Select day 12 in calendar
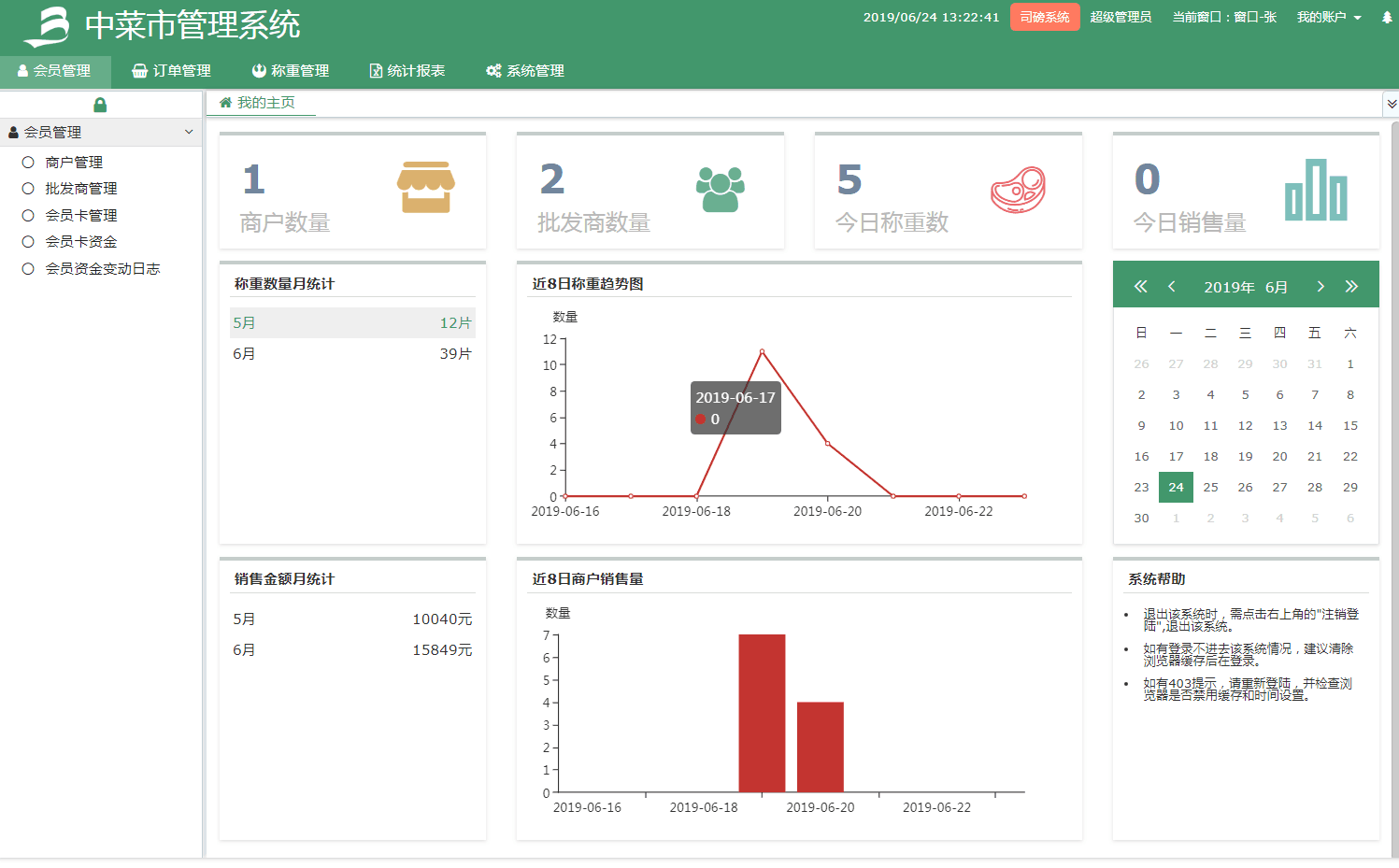 coord(1245,426)
